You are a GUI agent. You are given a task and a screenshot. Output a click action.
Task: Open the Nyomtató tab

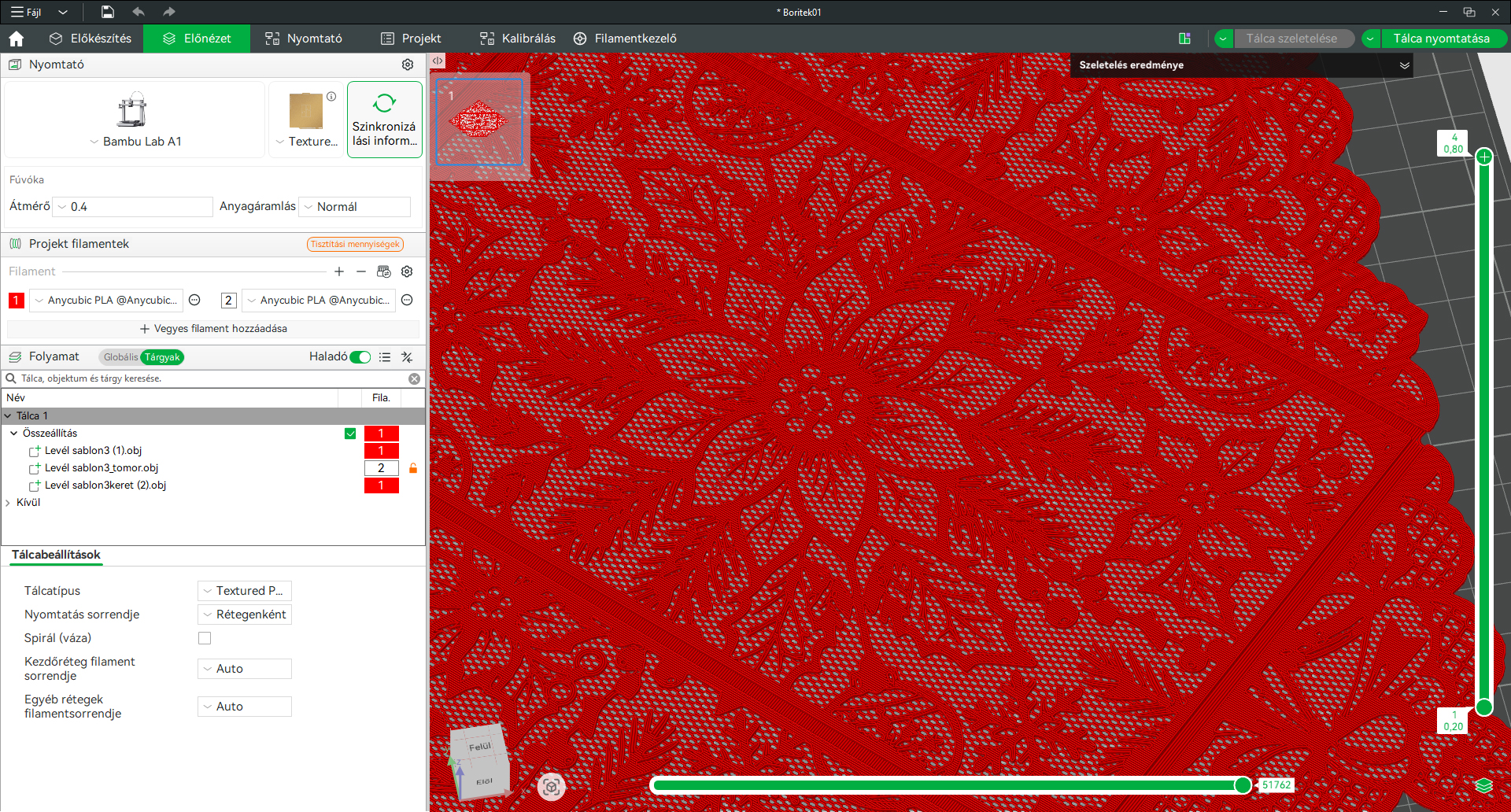(x=304, y=39)
